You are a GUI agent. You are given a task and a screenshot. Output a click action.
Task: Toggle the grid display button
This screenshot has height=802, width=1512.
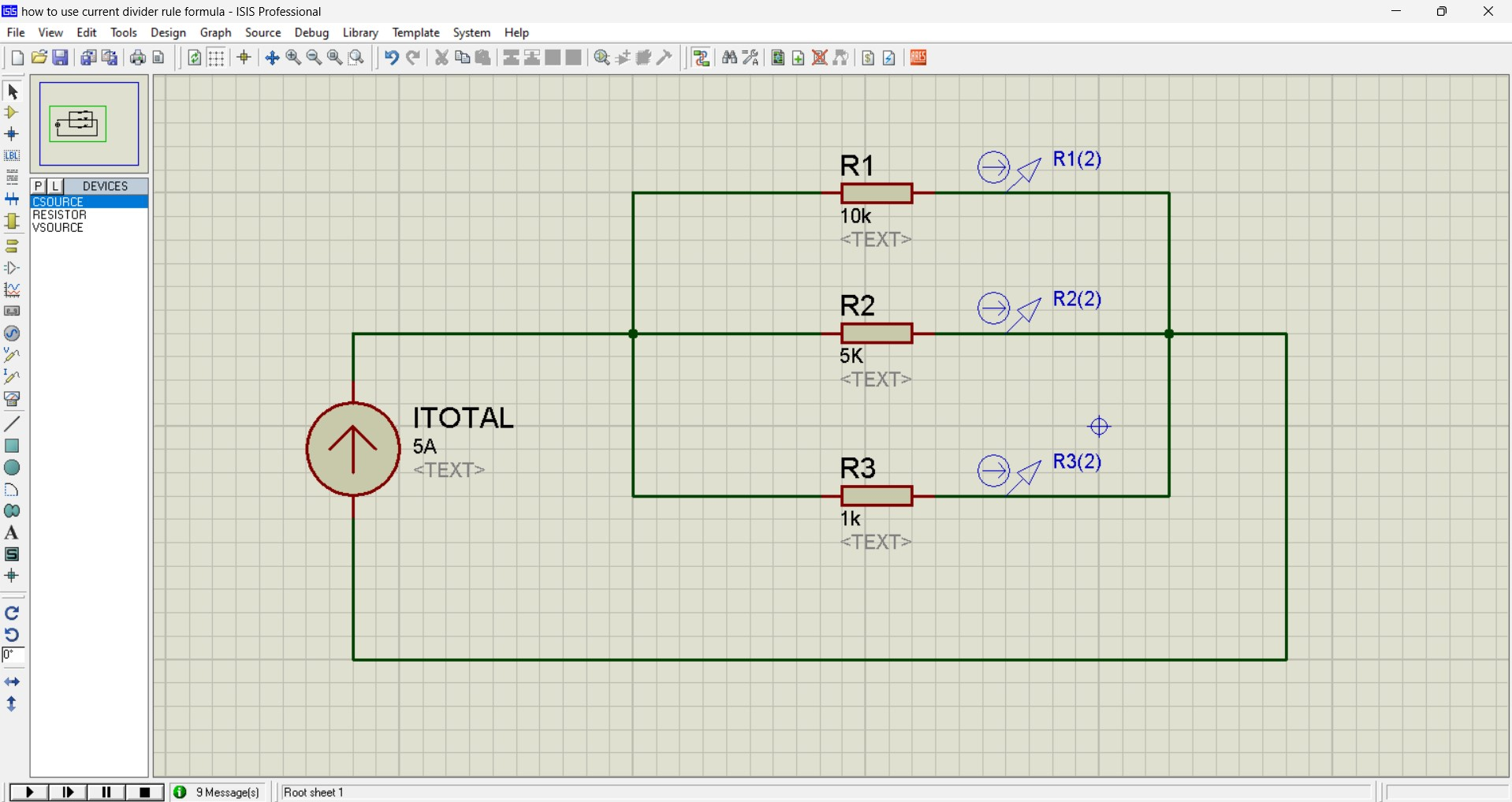pyautogui.click(x=216, y=58)
